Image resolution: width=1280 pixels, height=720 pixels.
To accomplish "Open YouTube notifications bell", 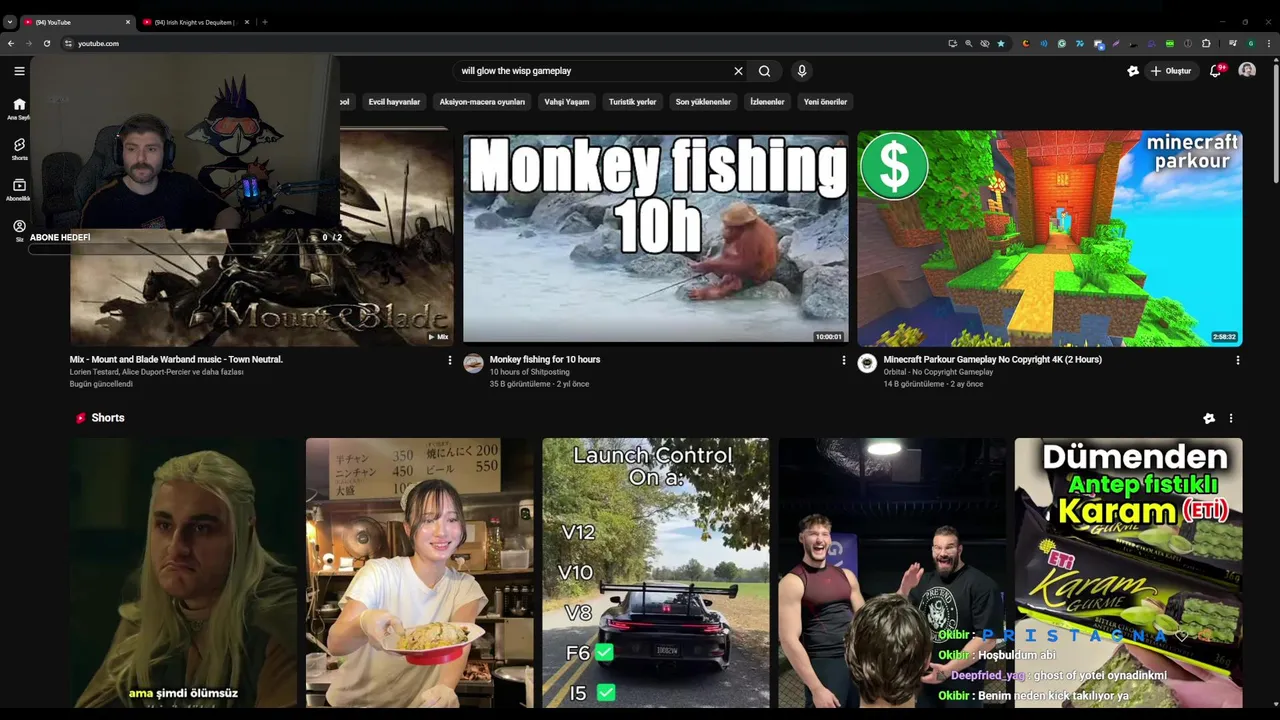I will click(1215, 71).
